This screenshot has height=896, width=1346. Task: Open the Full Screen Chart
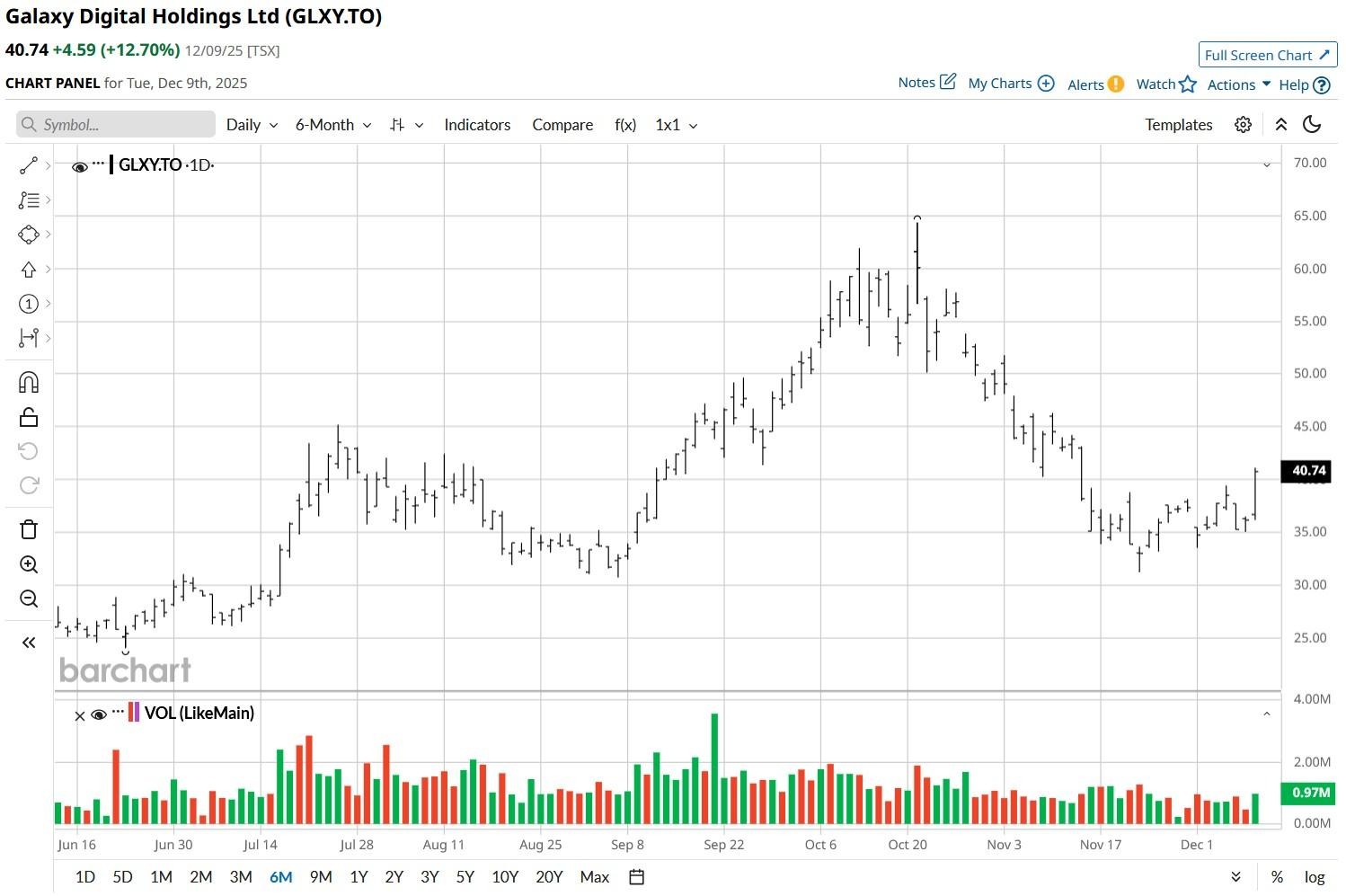(x=1268, y=55)
